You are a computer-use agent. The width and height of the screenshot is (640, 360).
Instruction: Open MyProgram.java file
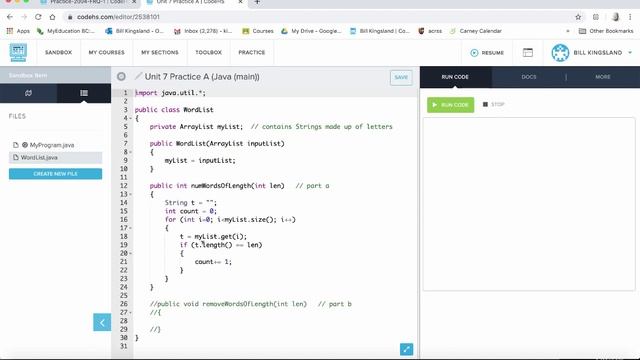pos(51,145)
